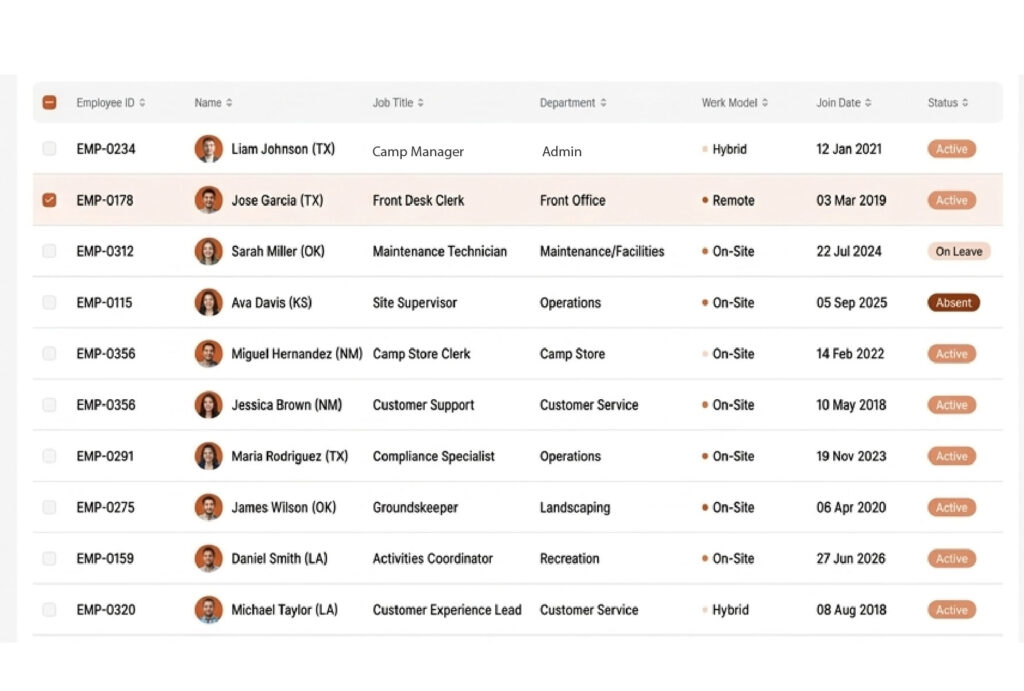Click the On Leave status badge
Viewport: 1024px width, 691px height.
coord(958,252)
